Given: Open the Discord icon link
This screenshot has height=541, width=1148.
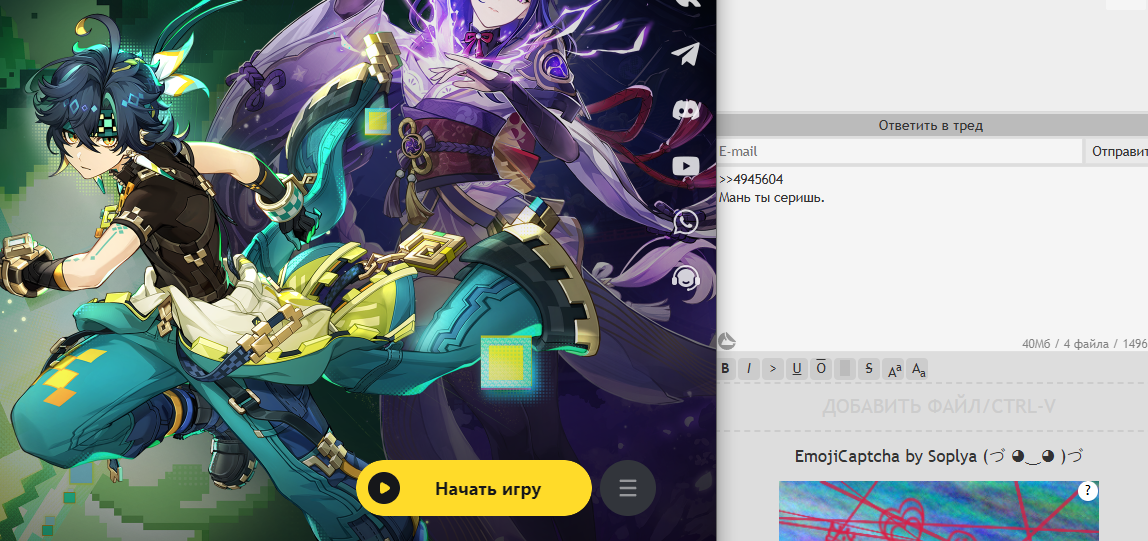Looking at the screenshot, I should [685, 110].
